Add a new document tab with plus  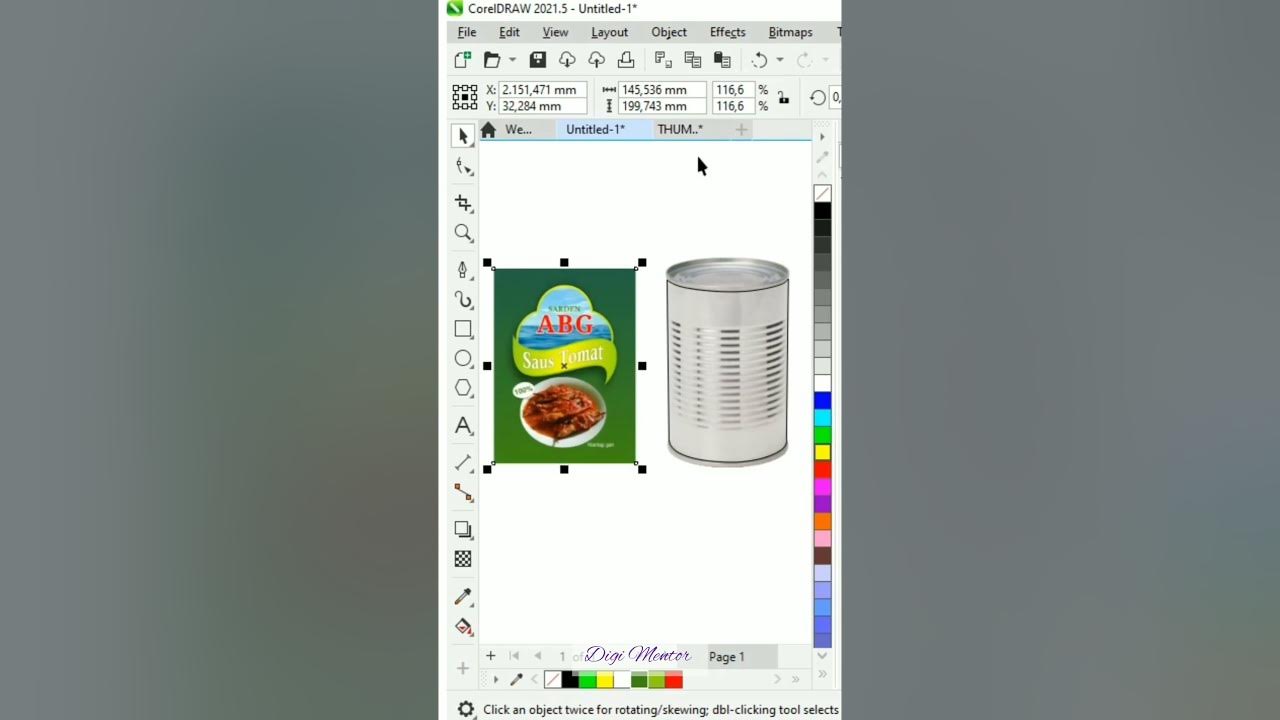point(741,129)
